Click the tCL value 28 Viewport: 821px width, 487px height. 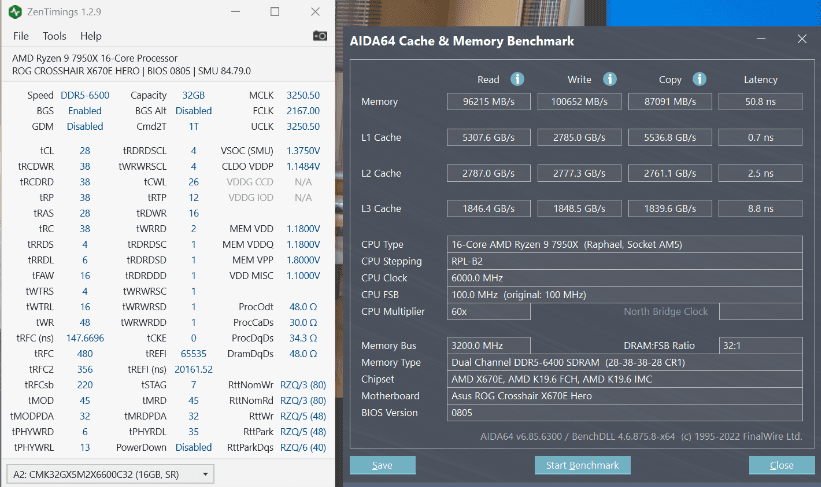(x=85, y=151)
